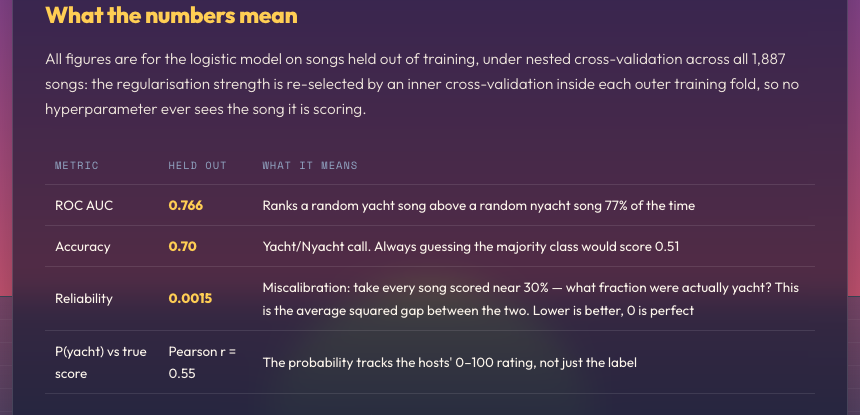
Task: Click the Reliability metric label
Action: click(83, 299)
